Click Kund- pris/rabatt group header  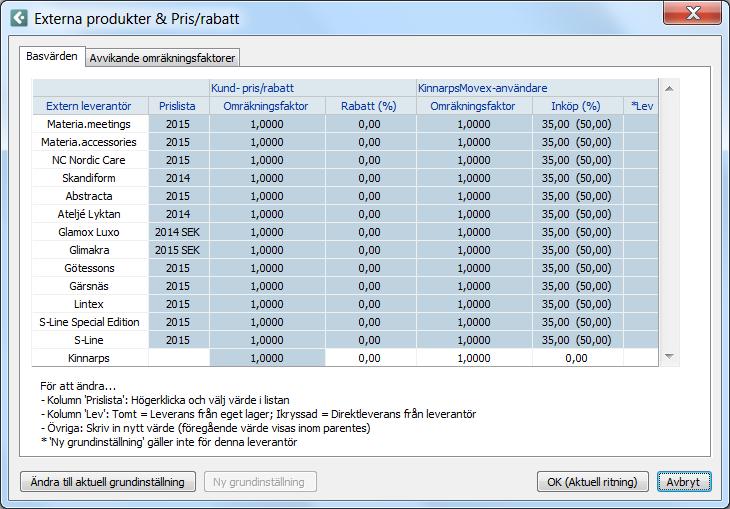[x=313, y=88]
